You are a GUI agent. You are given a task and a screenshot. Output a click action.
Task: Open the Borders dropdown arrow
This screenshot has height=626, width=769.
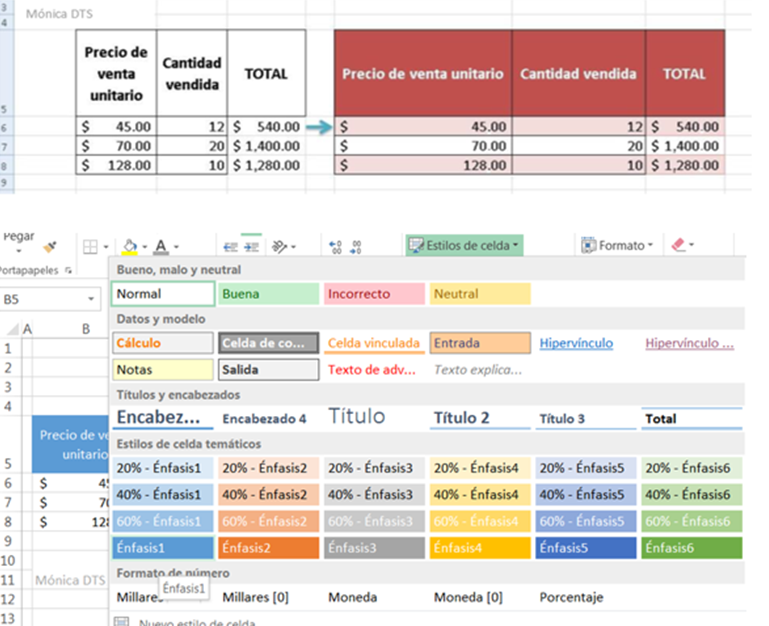105,247
